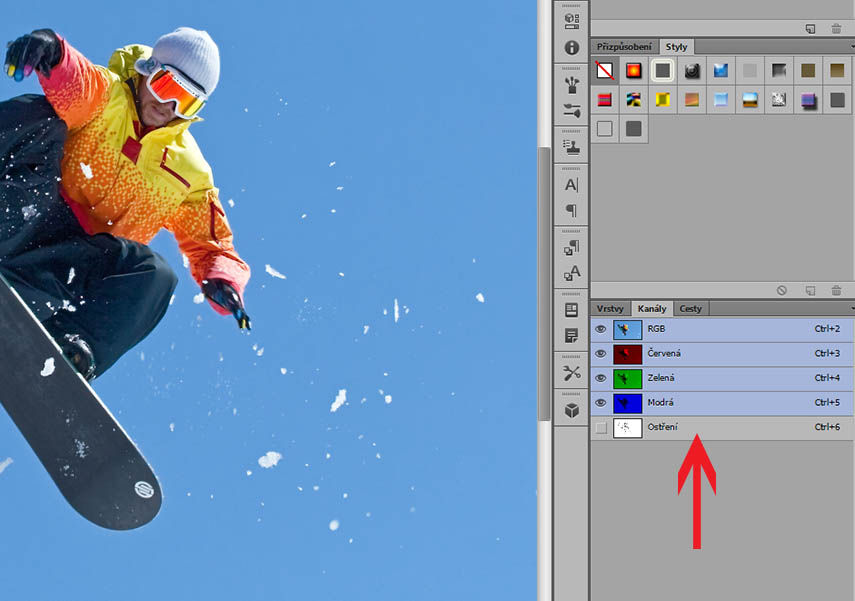This screenshot has width=855, height=601.
Task: Apply the light blue style swatch in second row
Action: (x=721, y=100)
